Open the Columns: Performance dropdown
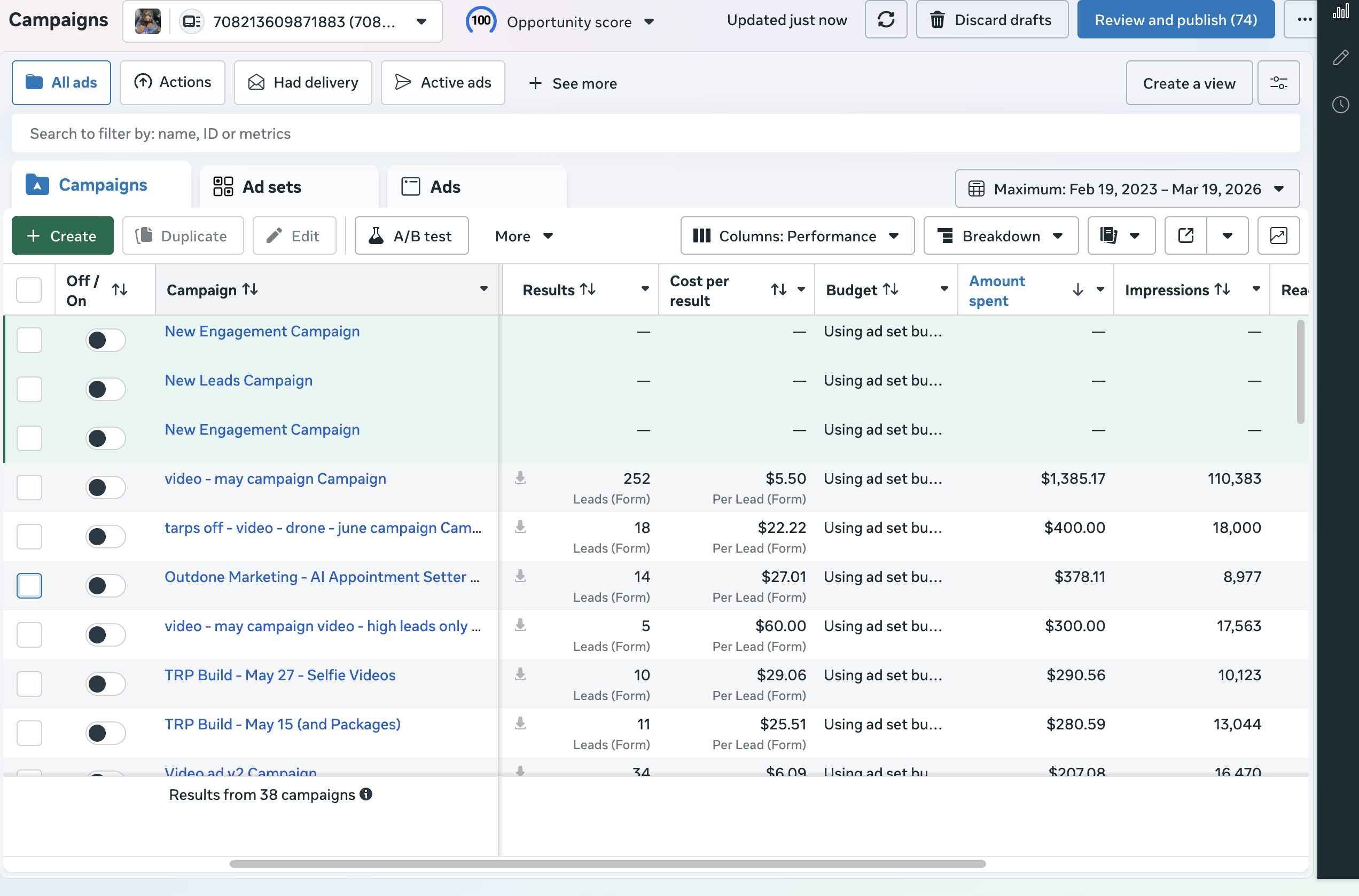This screenshot has width=1359, height=896. point(797,235)
